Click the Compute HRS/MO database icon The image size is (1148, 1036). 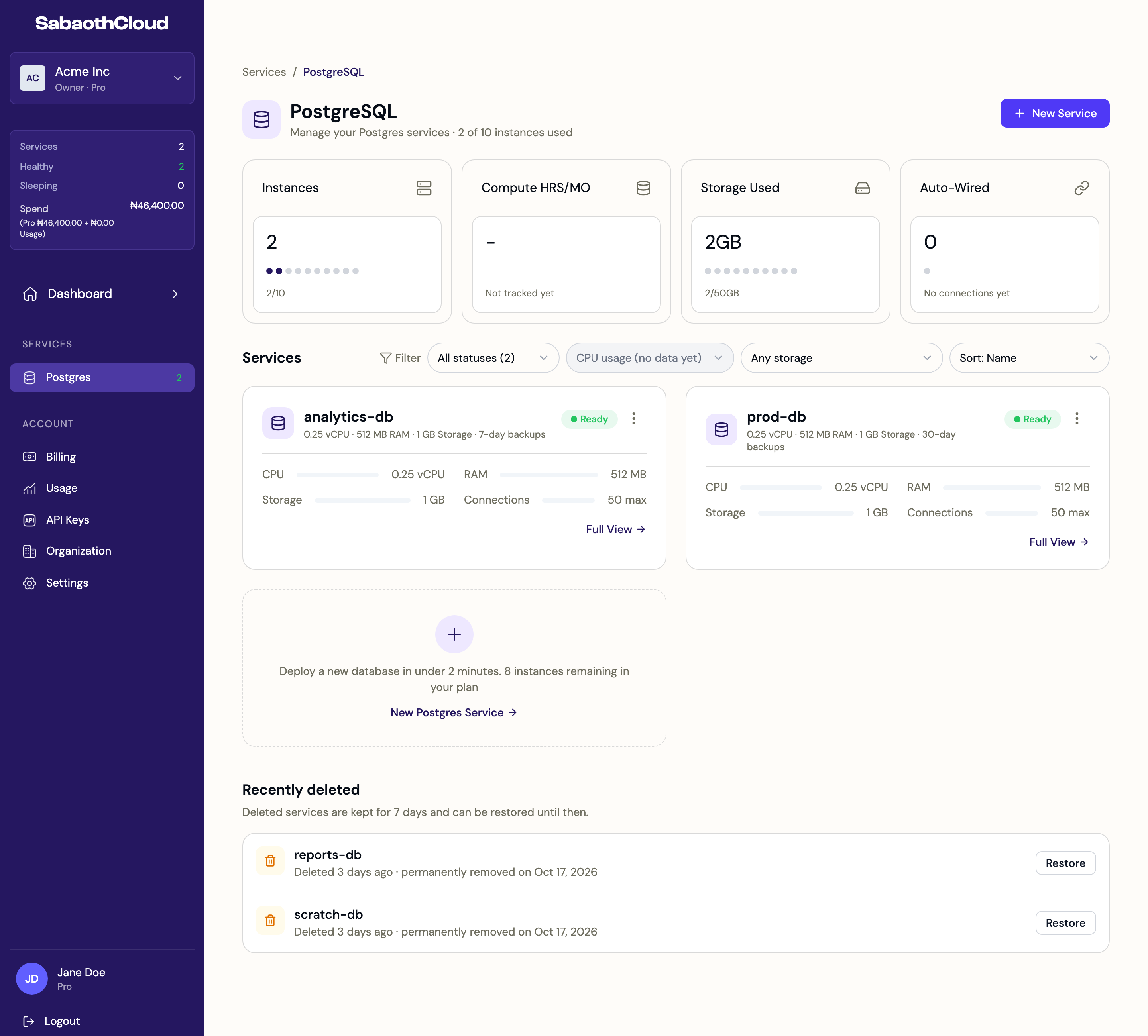(643, 188)
